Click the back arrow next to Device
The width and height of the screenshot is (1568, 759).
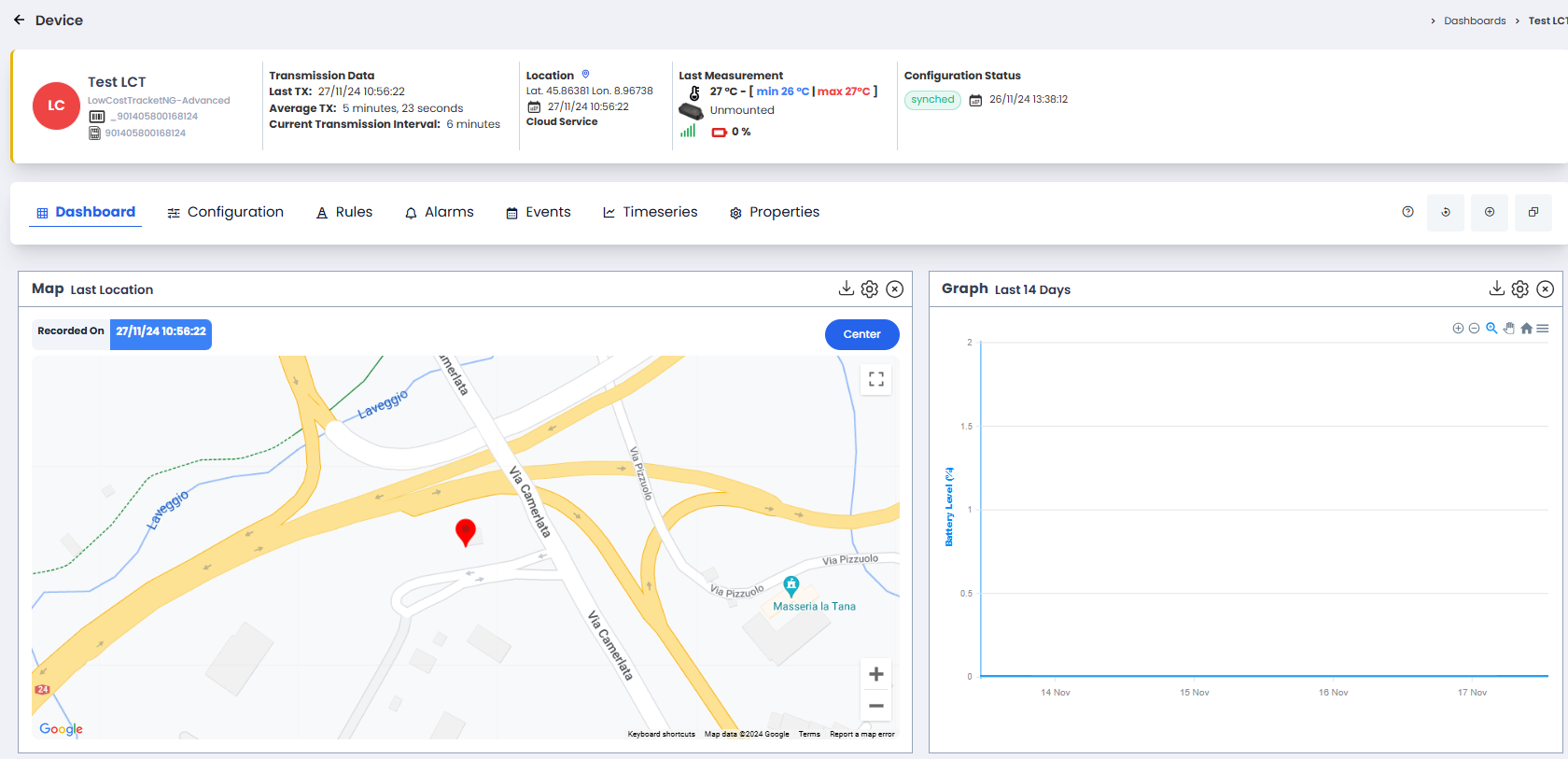[x=19, y=20]
